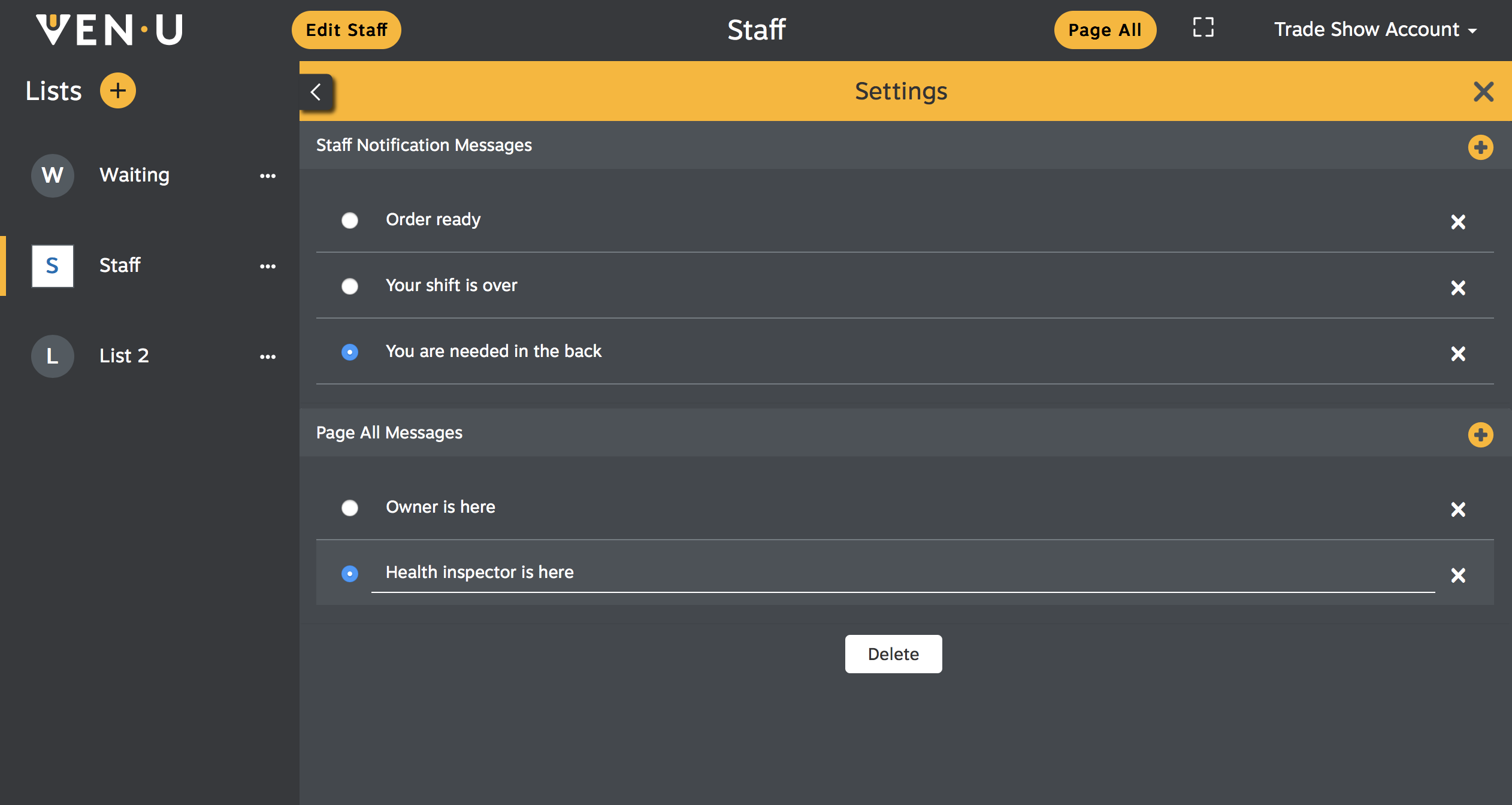Open more options for Waiting list
The height and width of the screenshot is (805, 1512).
tap(268, 176)
